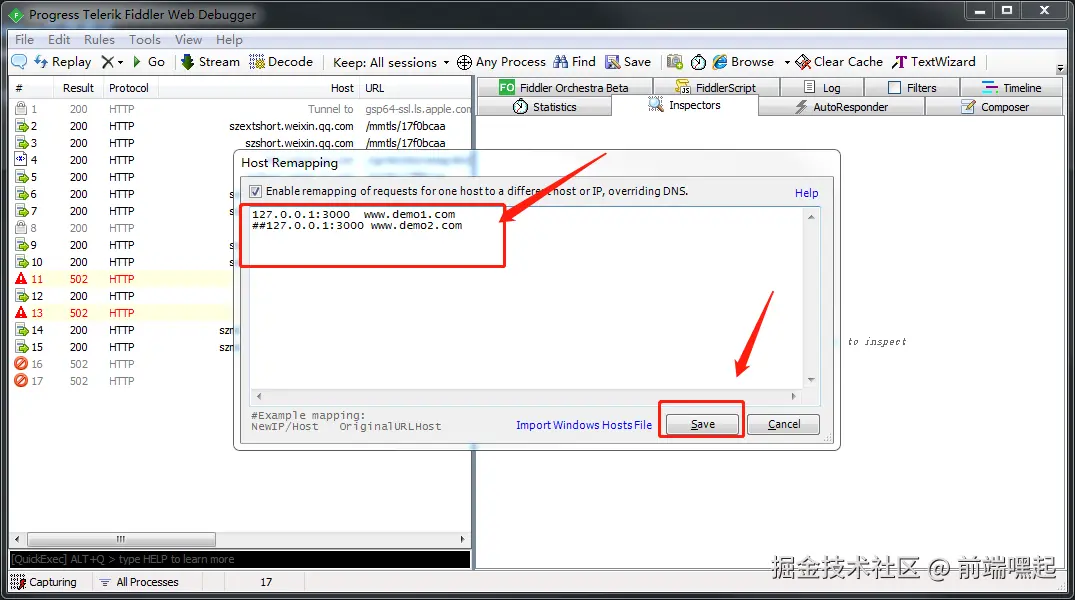Open the Log tab
This screenshot has width=1075, height=600.
822,87
